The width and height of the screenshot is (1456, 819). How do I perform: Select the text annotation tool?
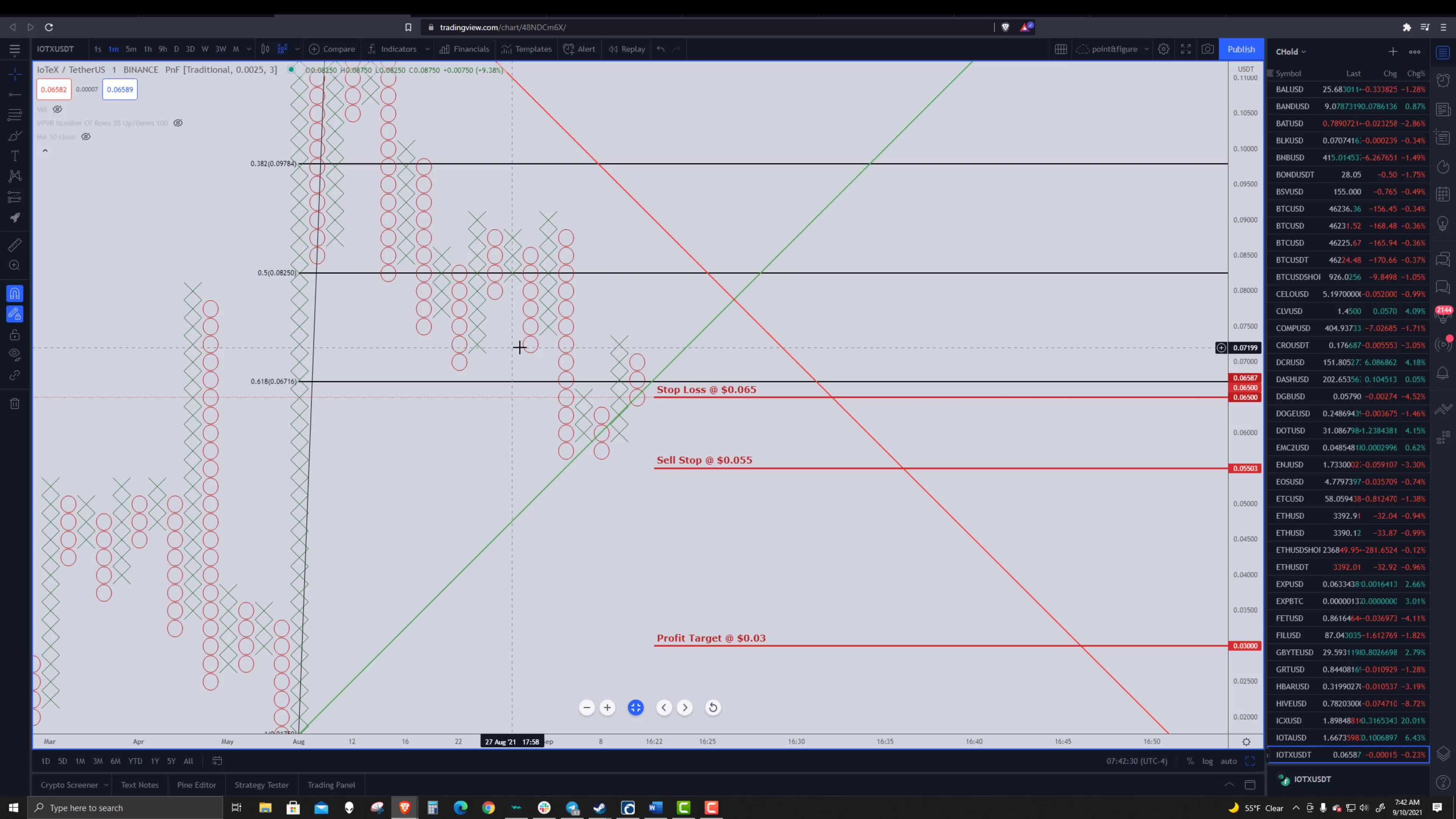(x=15, y=156)
